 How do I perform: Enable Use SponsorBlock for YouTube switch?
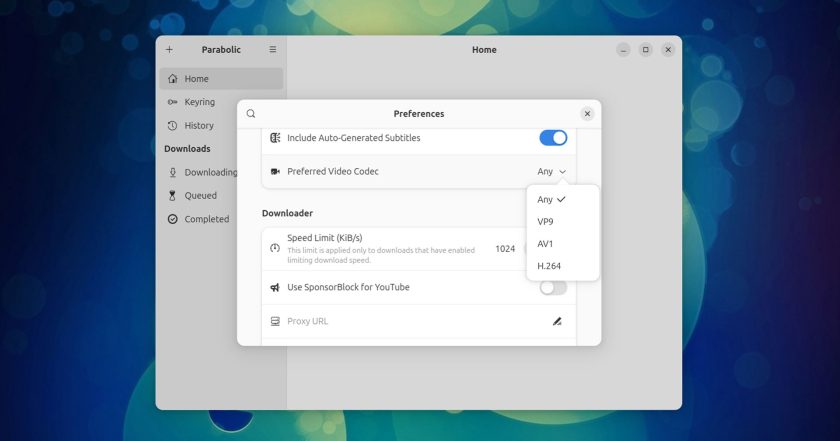coord(553,288)
